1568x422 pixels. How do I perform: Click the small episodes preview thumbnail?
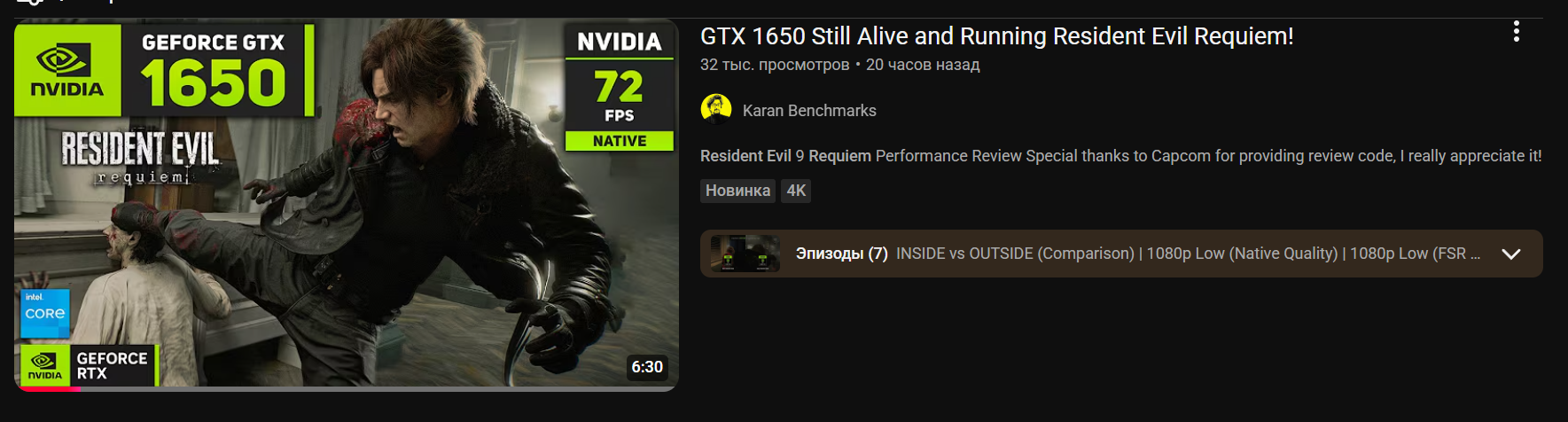pyautogui.click(x=745, y=254)
